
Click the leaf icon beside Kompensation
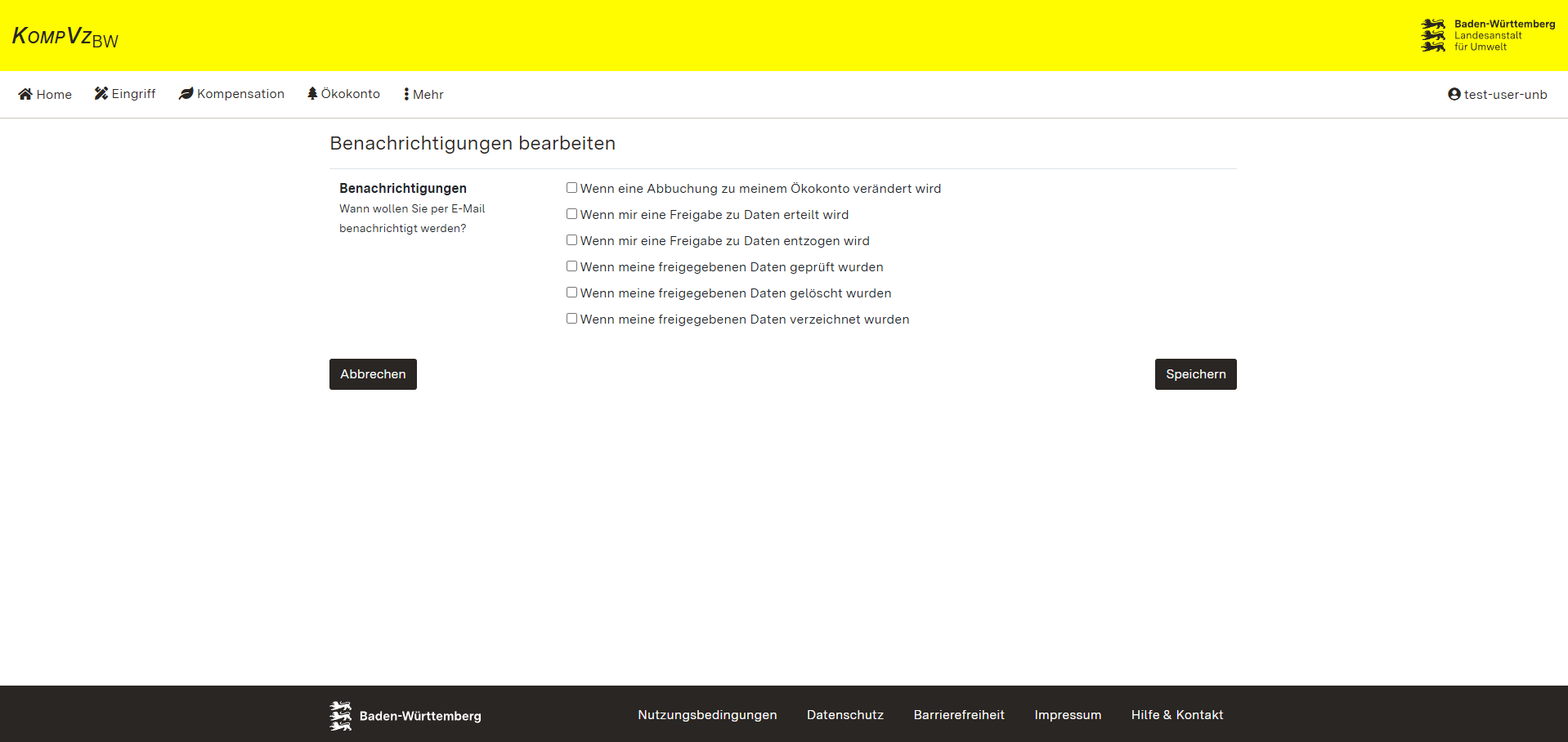(186, 93)
